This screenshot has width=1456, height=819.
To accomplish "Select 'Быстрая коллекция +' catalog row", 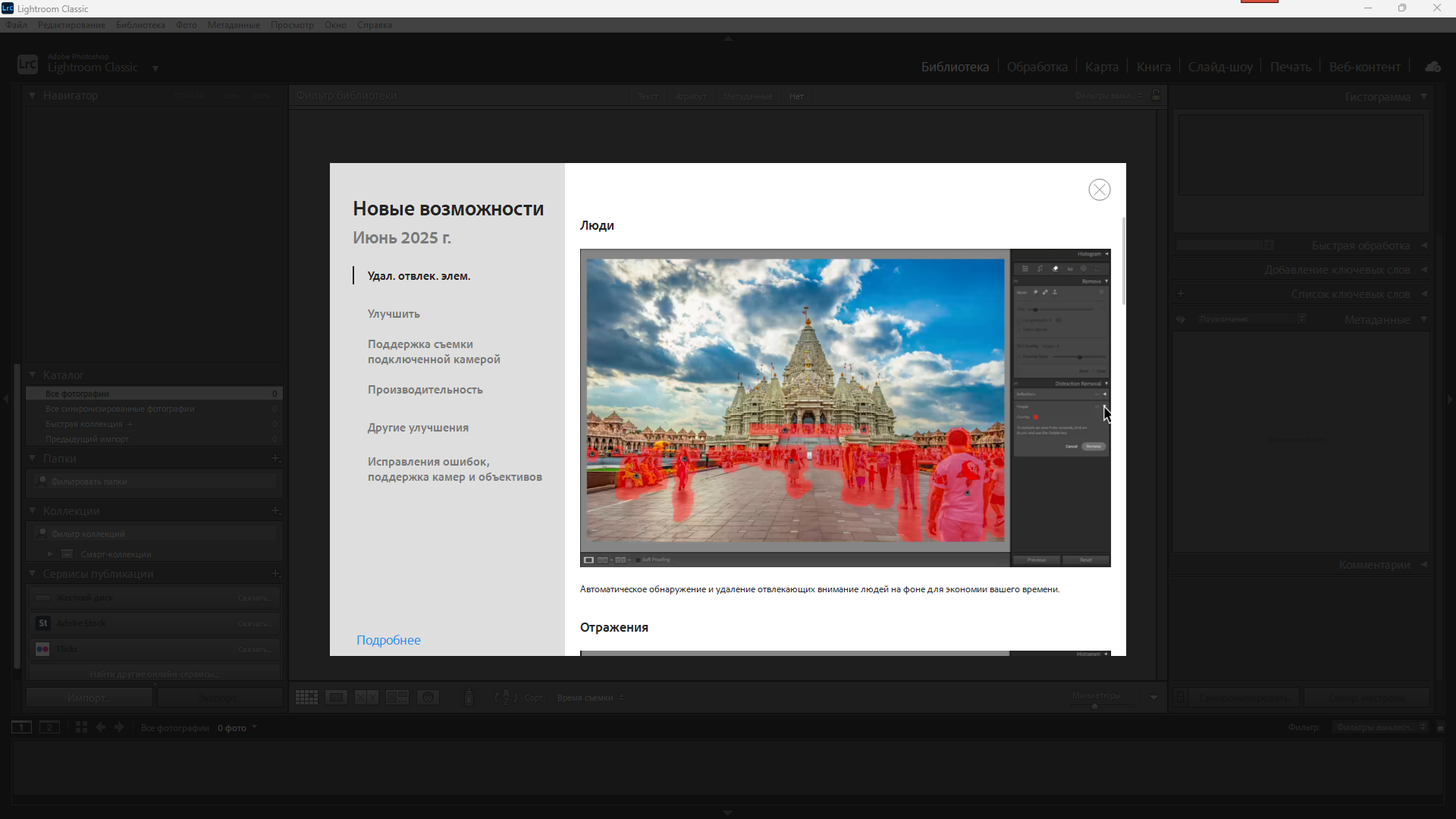I will (155, 424).
